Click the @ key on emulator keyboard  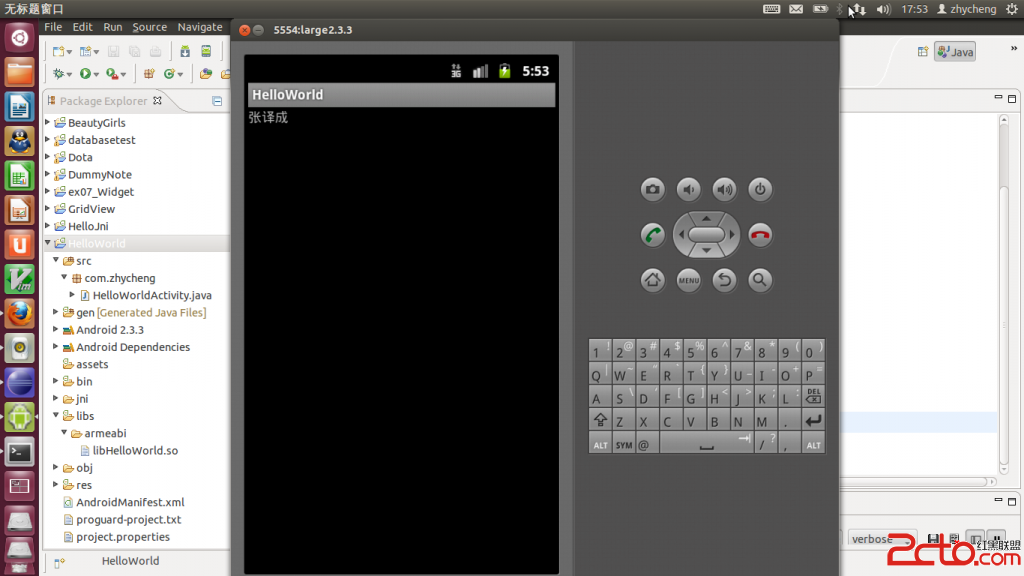point(647,444)
